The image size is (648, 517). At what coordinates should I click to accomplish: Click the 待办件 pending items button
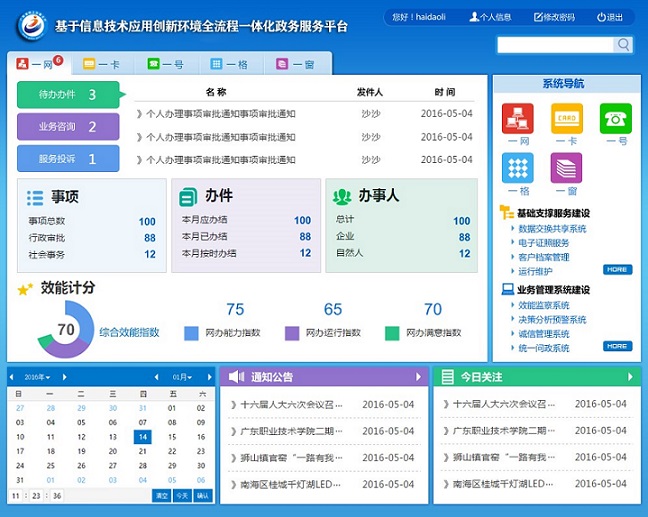click(x=68, y=95)
